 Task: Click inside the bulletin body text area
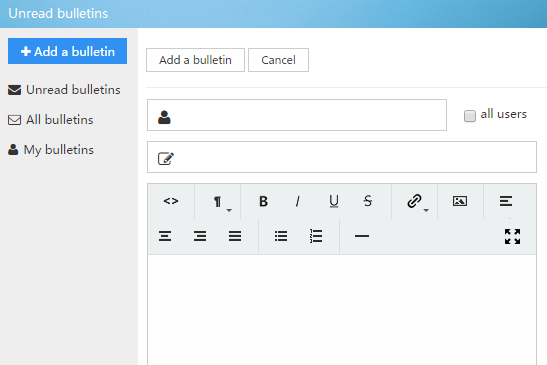[342, 310]
